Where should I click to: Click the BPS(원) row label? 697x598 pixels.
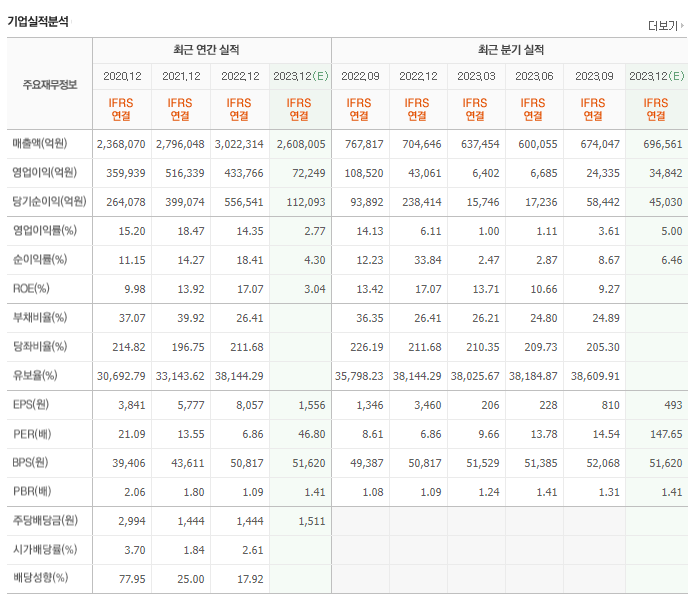click(x=30, y=462)
